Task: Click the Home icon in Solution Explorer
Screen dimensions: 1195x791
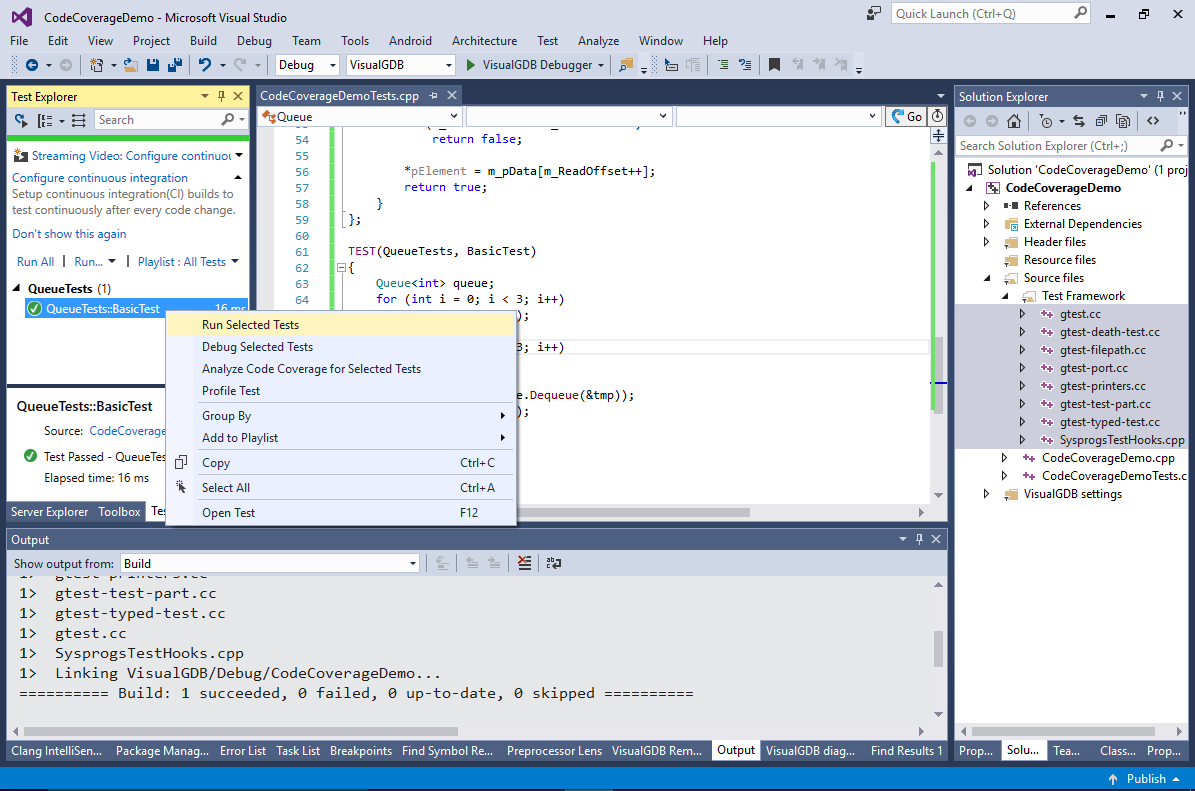Action: [1014, 120]
